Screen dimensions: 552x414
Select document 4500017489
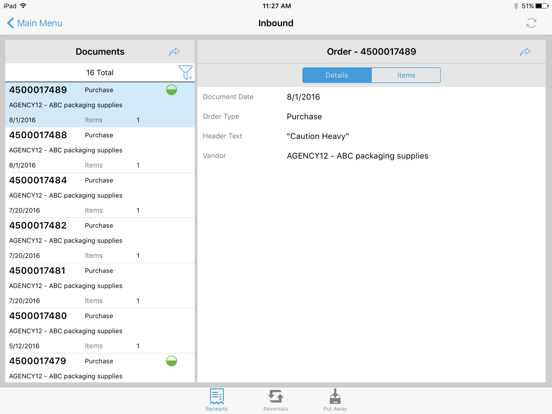(x=100, y=105)
